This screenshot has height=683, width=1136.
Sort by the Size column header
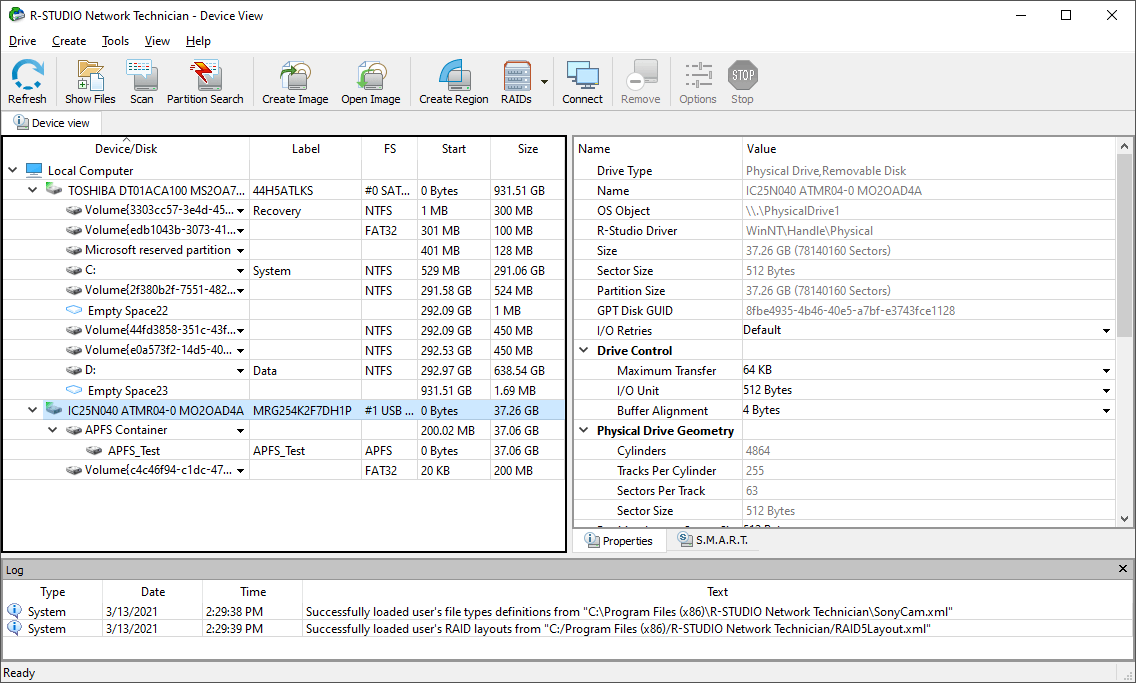pos(527,148)
